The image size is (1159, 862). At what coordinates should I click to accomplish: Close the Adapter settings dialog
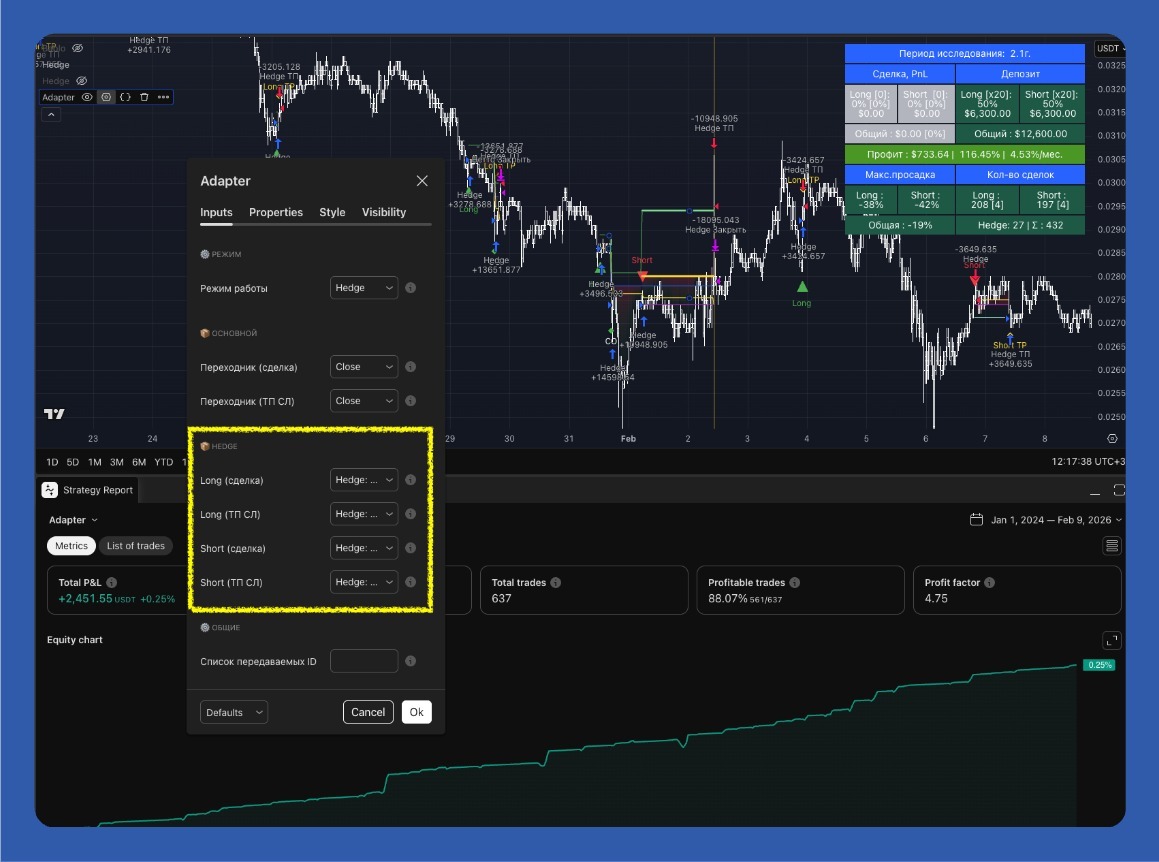tap(422, 180)
